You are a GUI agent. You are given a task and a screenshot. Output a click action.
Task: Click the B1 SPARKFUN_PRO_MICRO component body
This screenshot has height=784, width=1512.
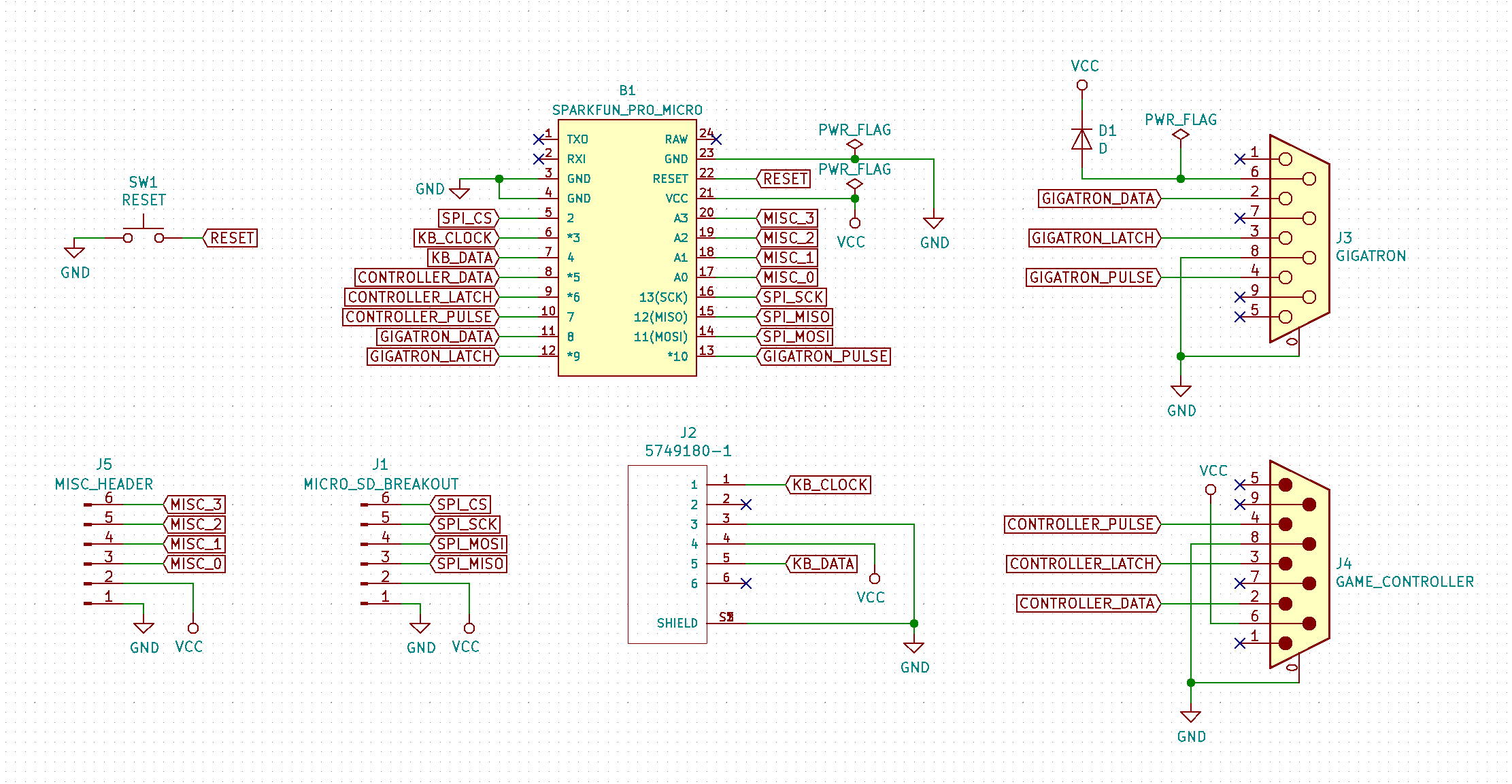click(627, 248)
